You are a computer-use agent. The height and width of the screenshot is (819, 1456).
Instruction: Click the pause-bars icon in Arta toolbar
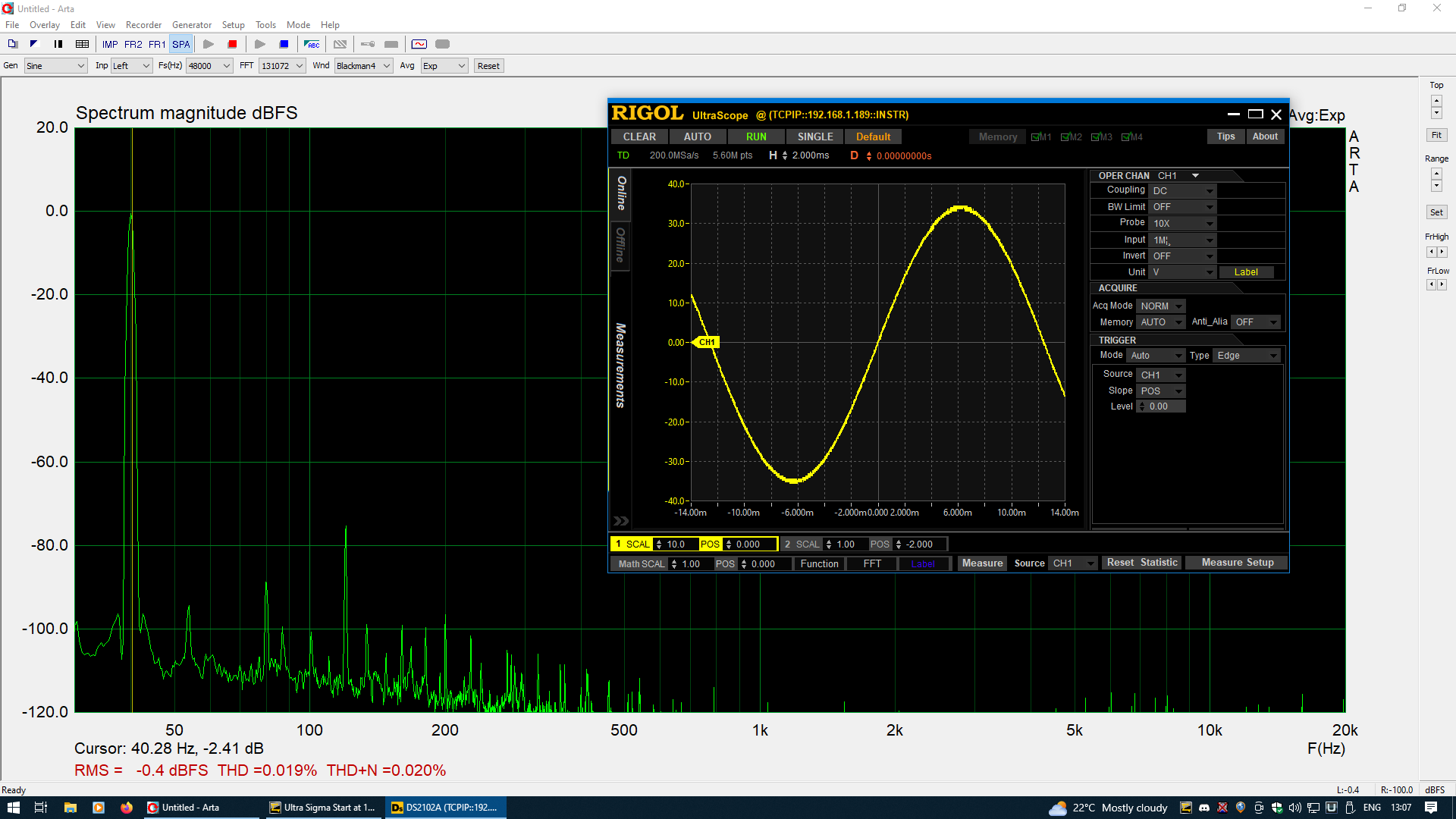click(x=58, y=44)
